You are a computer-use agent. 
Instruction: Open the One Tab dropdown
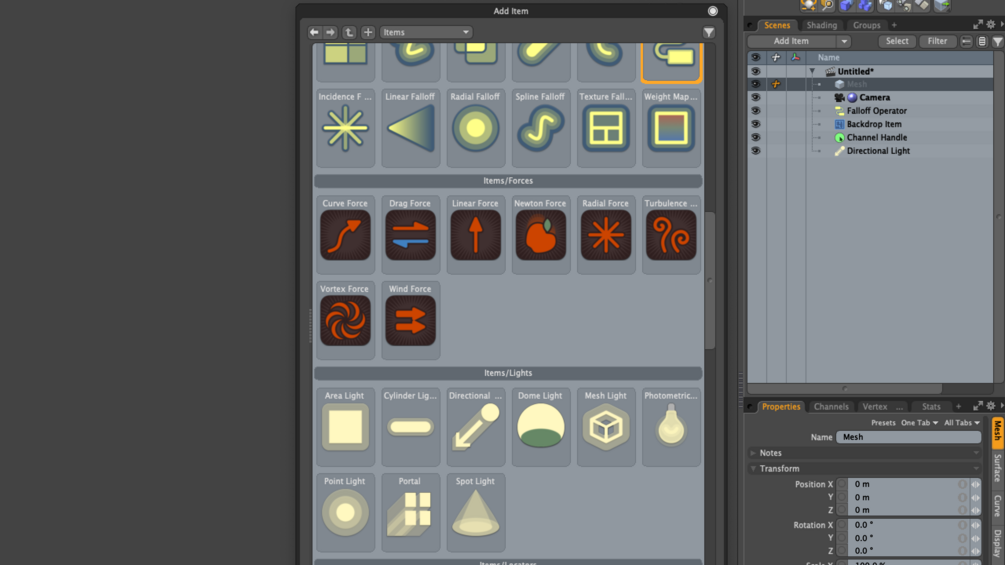click(x=919, y=423)
